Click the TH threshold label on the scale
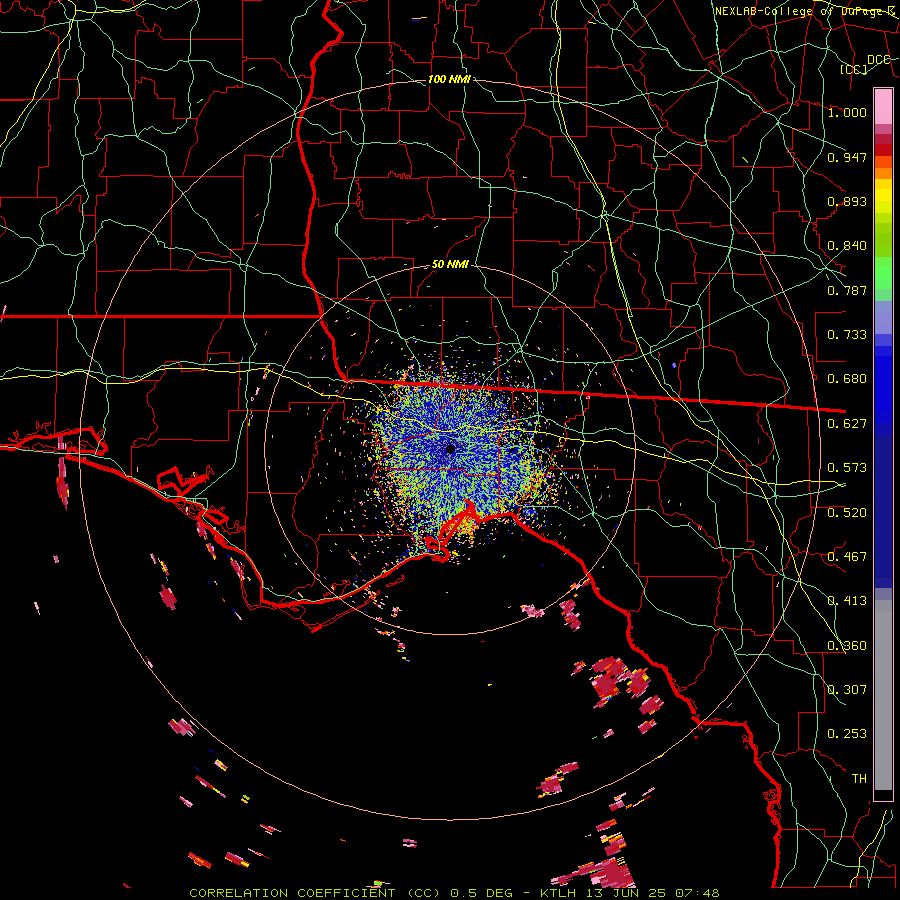900x900 pixels. [x=859, y=779]
